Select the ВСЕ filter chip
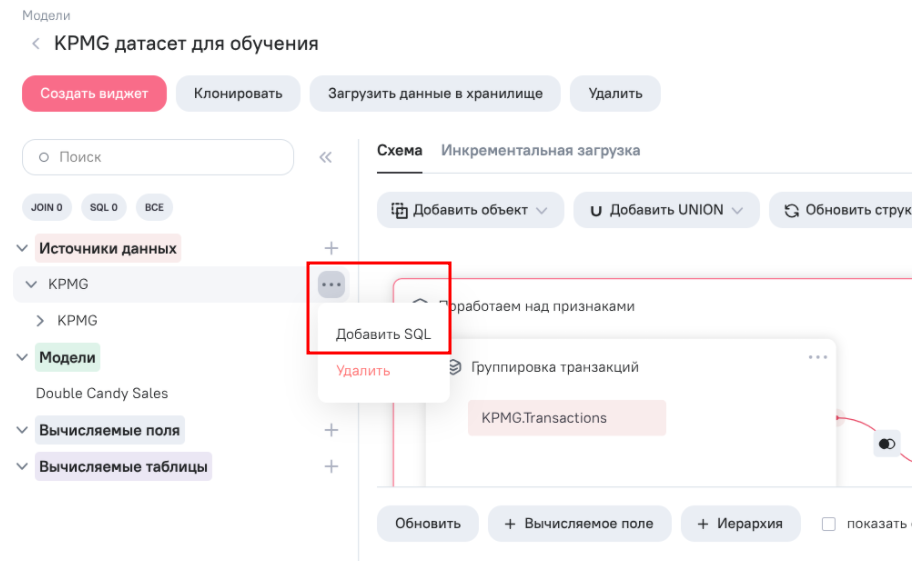912x561 pixels. [154, 208]
